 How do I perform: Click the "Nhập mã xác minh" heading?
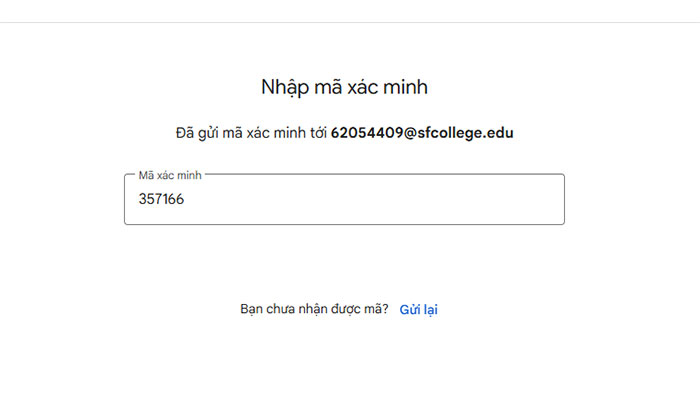click(344, 87)
